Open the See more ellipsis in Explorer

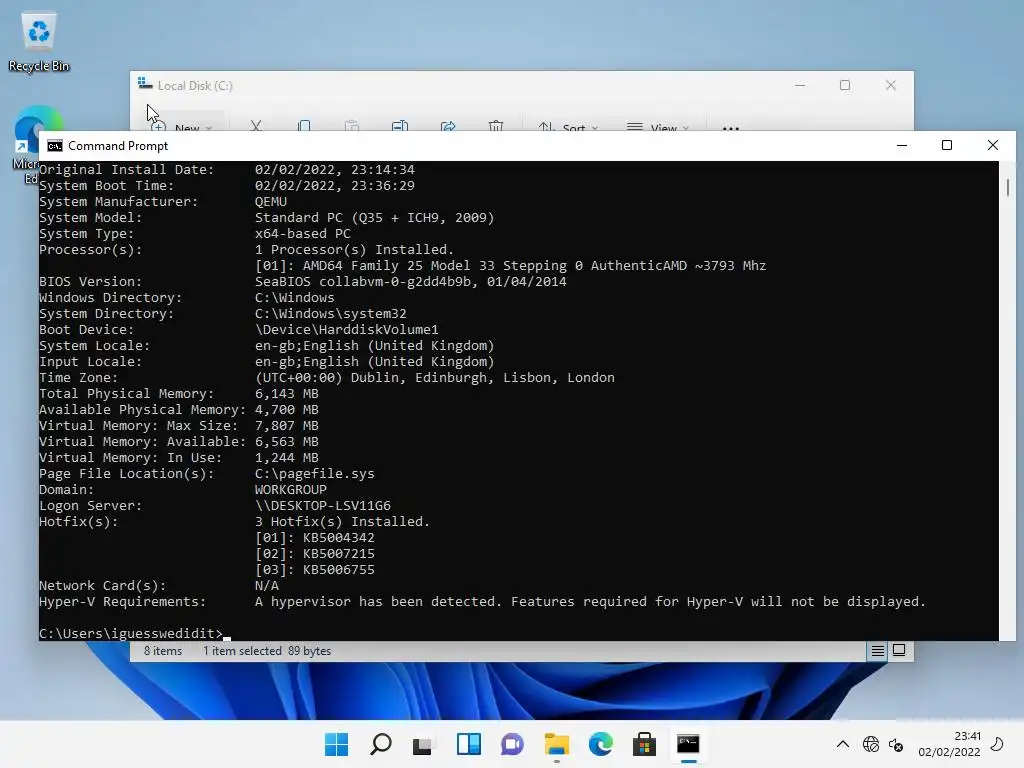(731, 128)
